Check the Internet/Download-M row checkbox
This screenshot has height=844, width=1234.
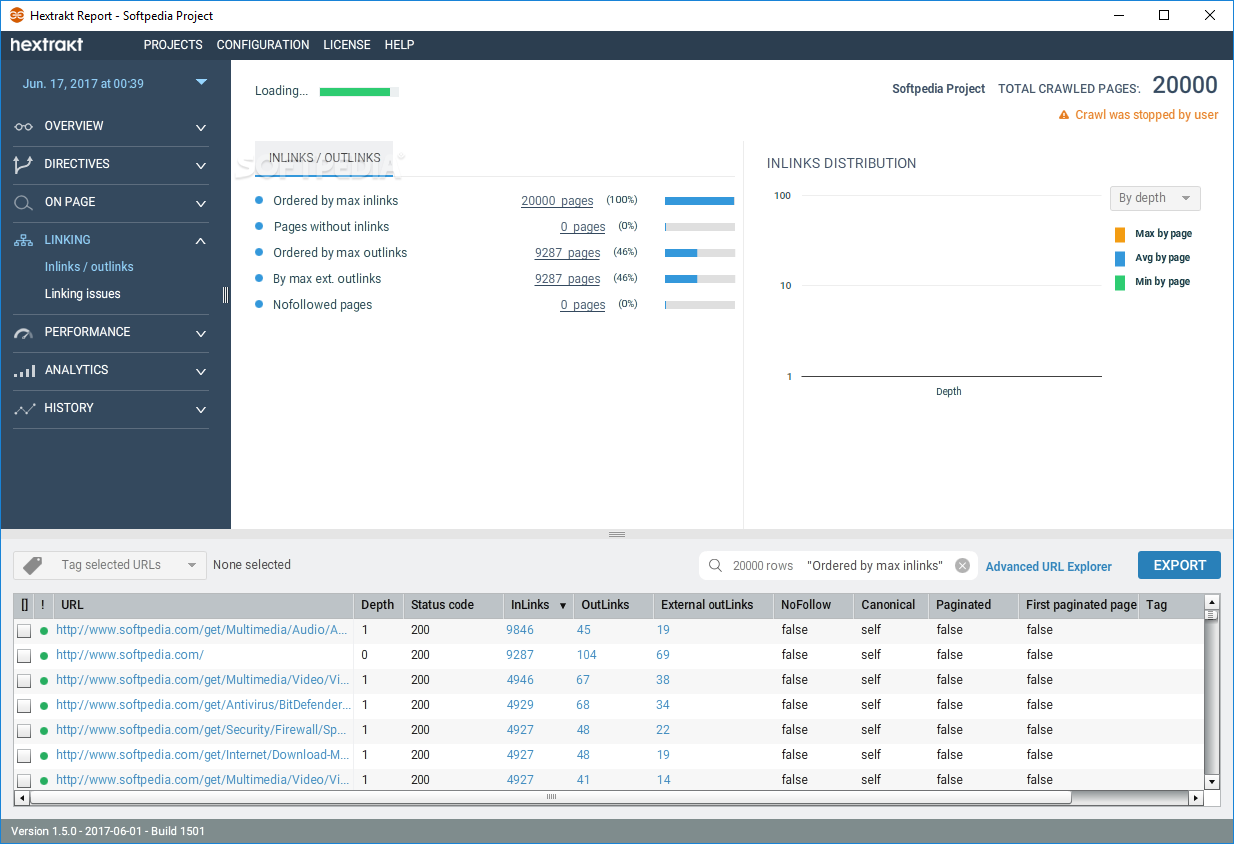(24, 756)
